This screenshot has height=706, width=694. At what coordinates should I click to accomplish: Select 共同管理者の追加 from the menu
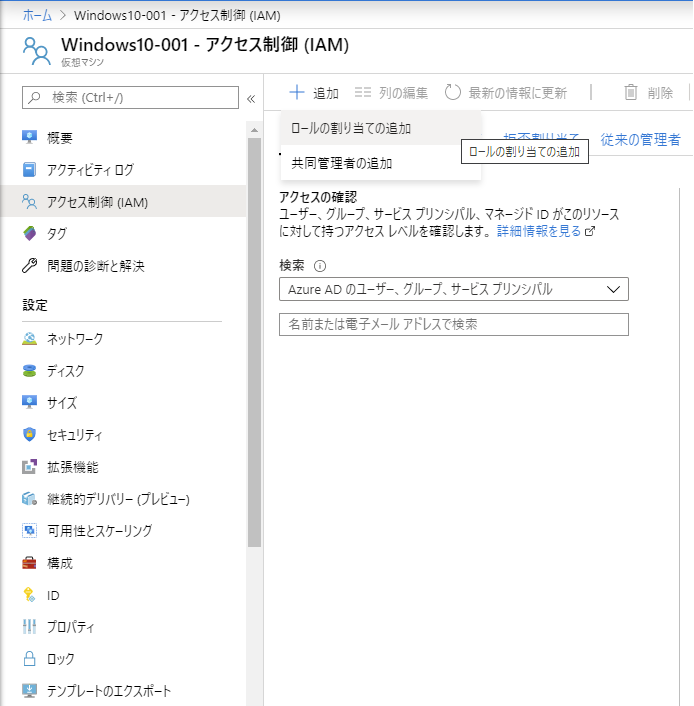tap(381, 163)
